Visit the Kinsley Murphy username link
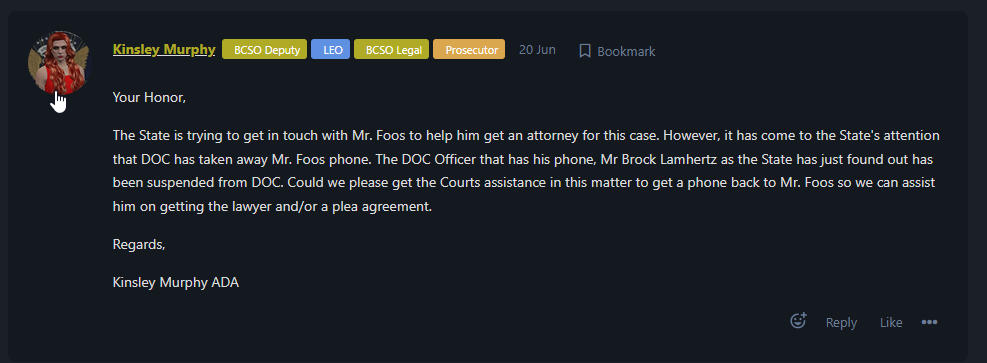The height and width of the screenshot is (363, 987). pyautogui.click(x=164, y=49)
